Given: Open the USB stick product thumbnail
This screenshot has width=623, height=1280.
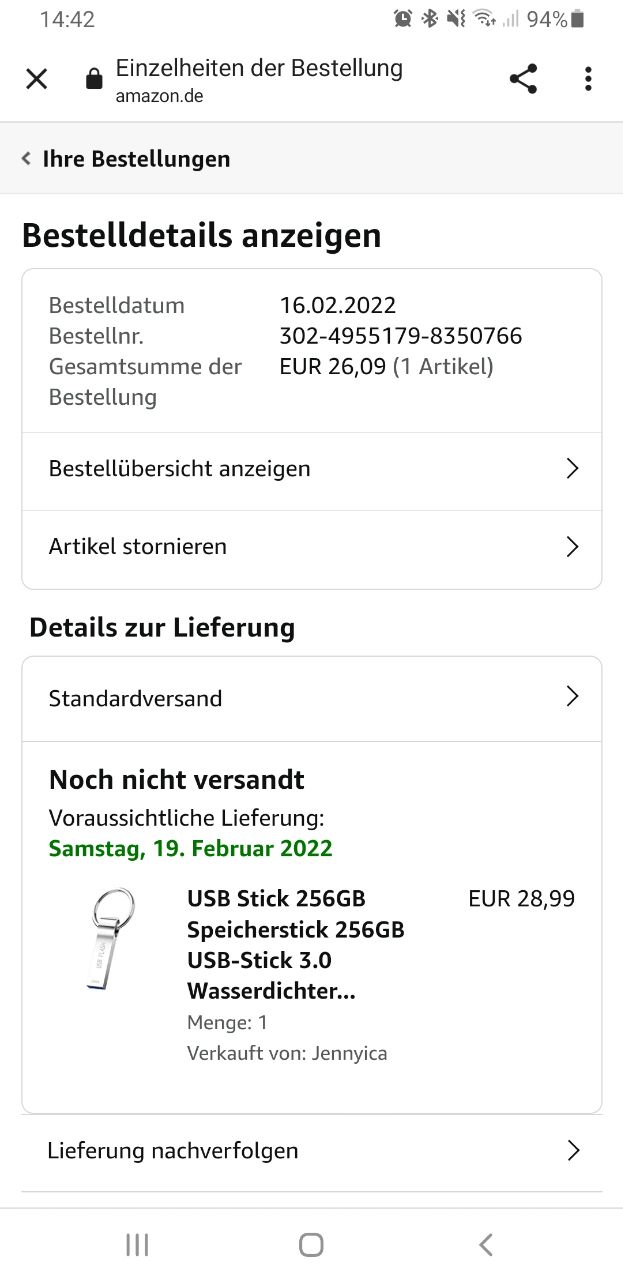Looking at the screenshot, I should click(107, 939).
